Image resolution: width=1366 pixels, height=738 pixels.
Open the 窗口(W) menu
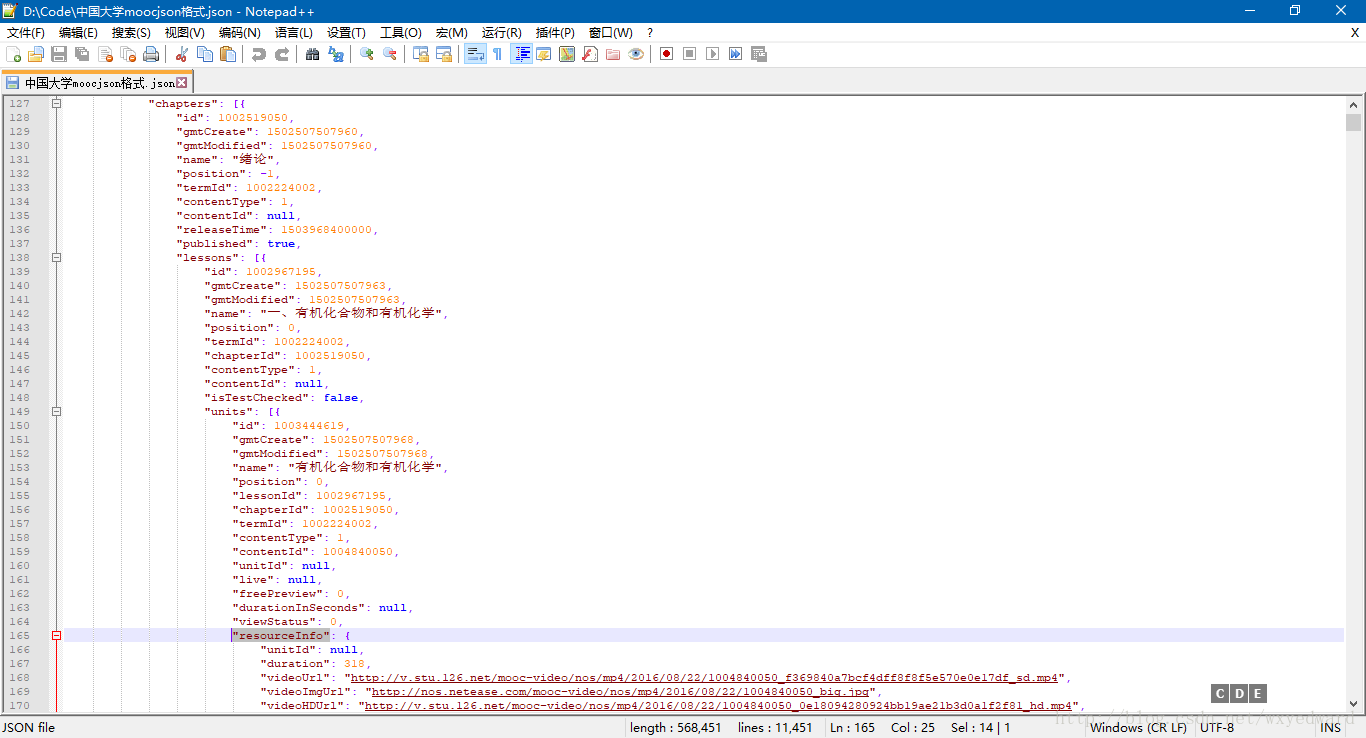pos(610,33)
